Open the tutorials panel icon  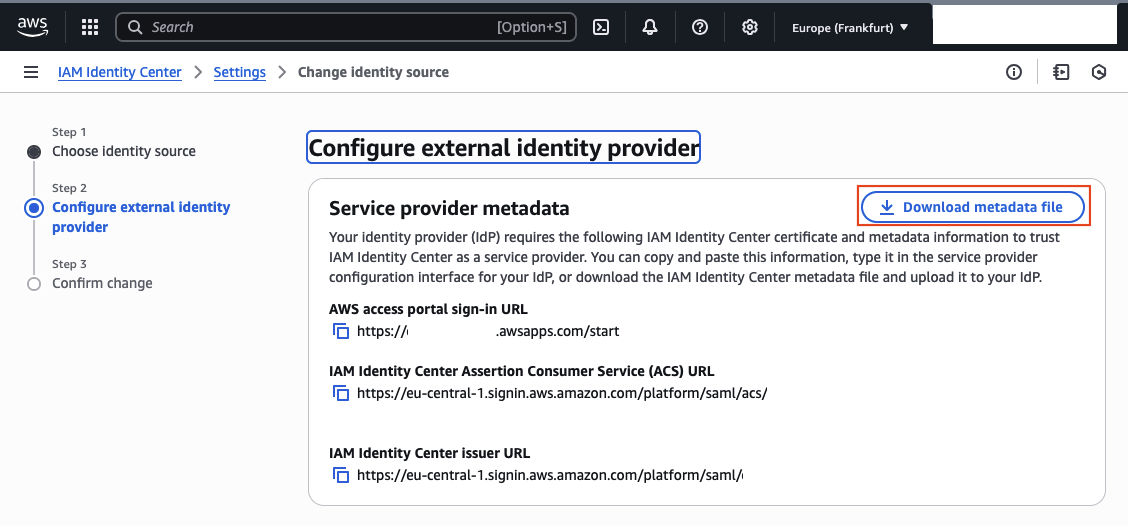(x=1061, y=72)
